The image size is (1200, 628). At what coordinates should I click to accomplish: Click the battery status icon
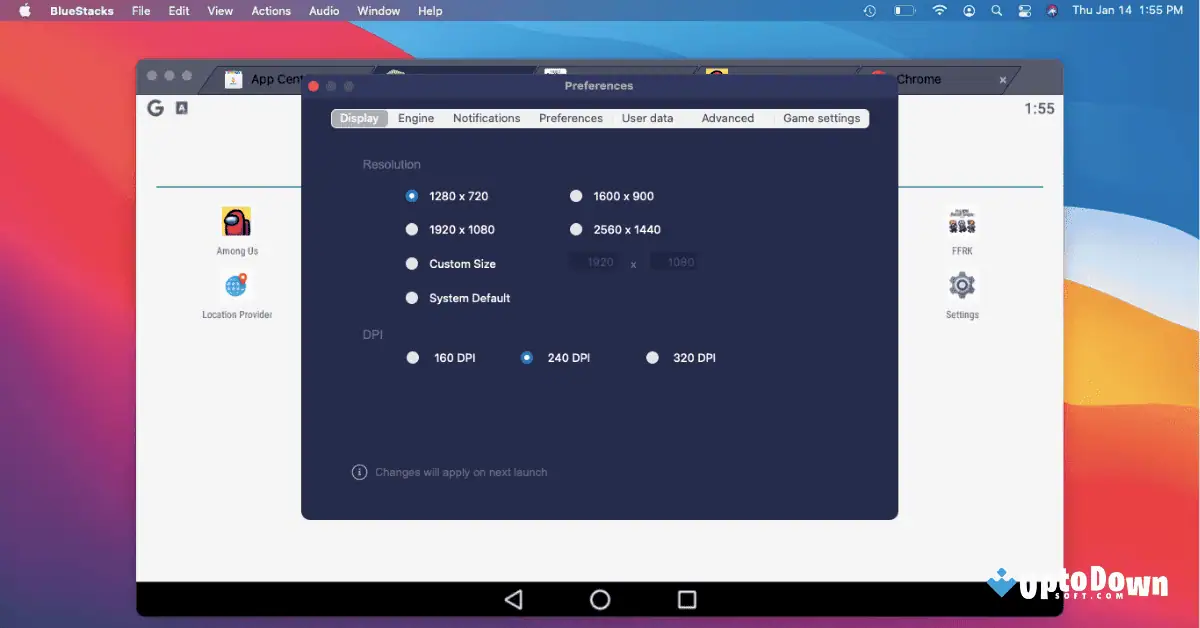point(902,11)
